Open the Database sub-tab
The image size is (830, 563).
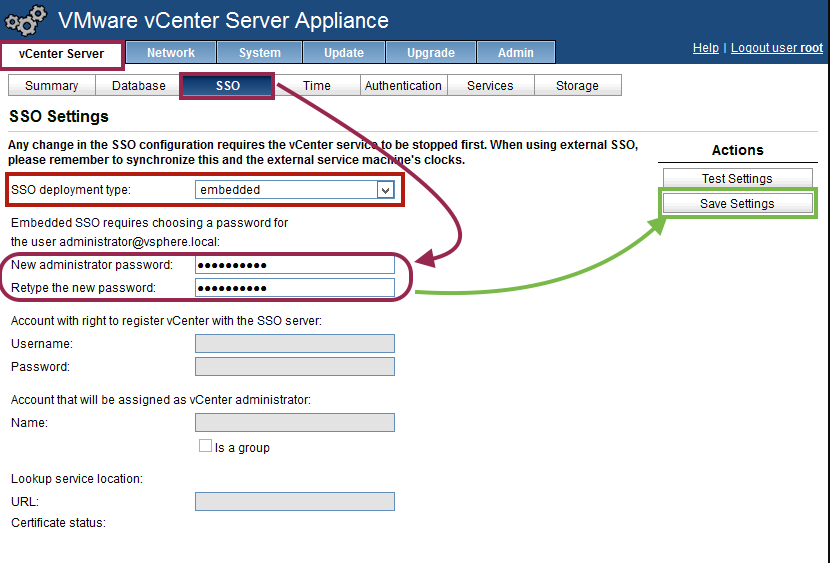[139, 86]
